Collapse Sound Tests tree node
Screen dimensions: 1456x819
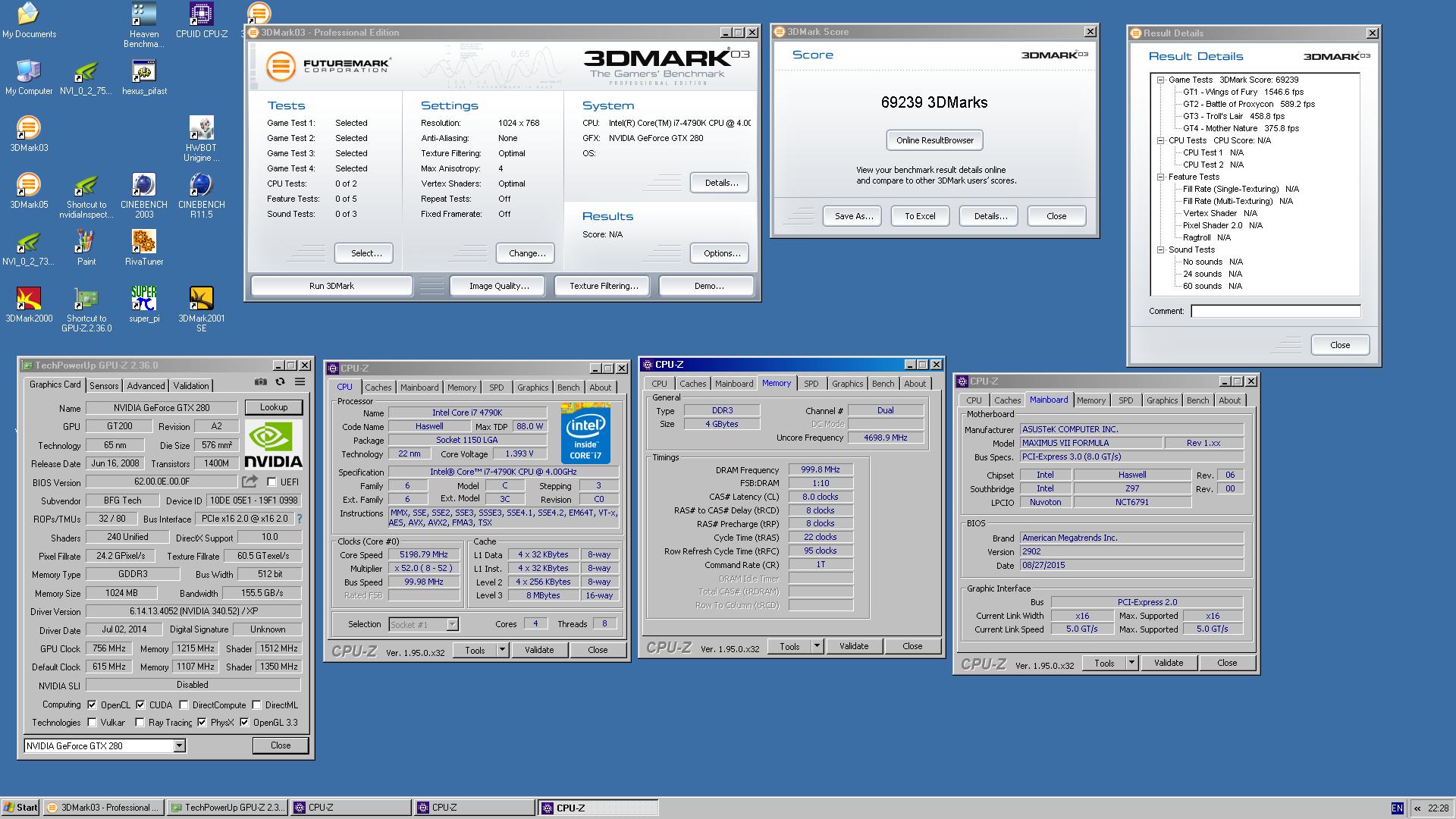tap(1160, 249)
